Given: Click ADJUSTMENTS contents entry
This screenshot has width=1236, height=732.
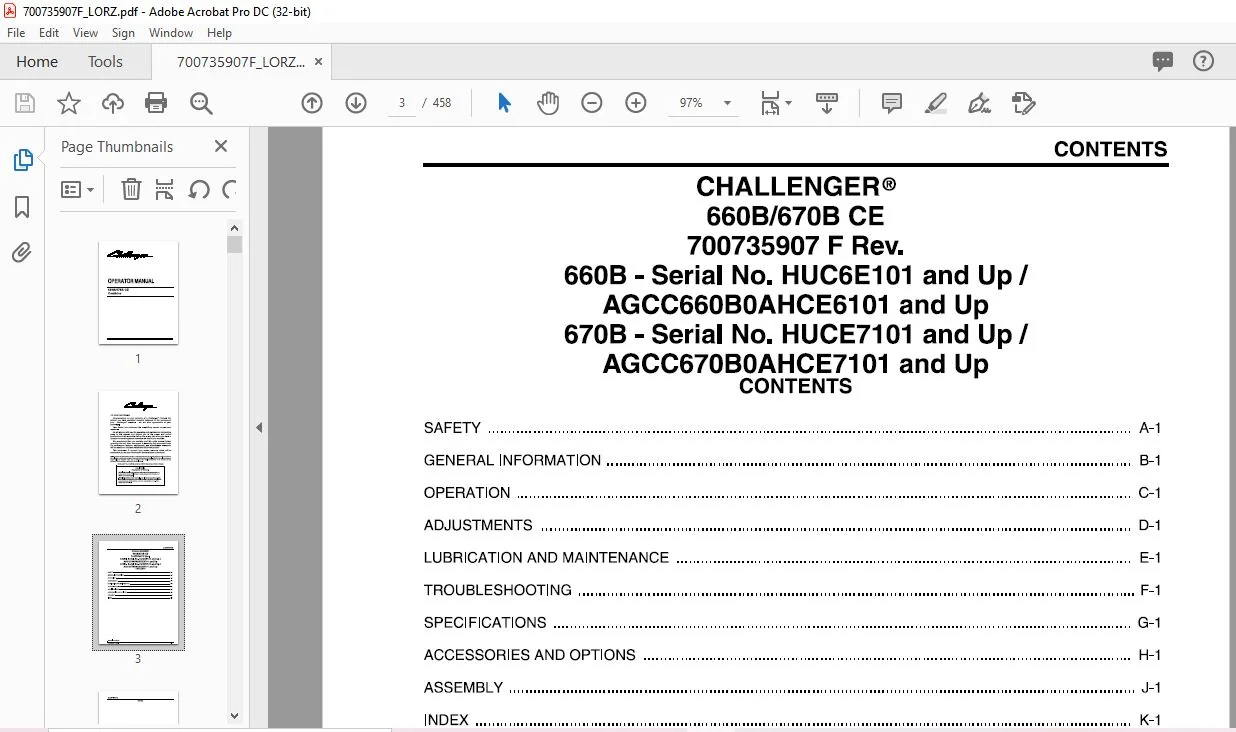Looking at the screenshot, I should [x=792, y=525].
